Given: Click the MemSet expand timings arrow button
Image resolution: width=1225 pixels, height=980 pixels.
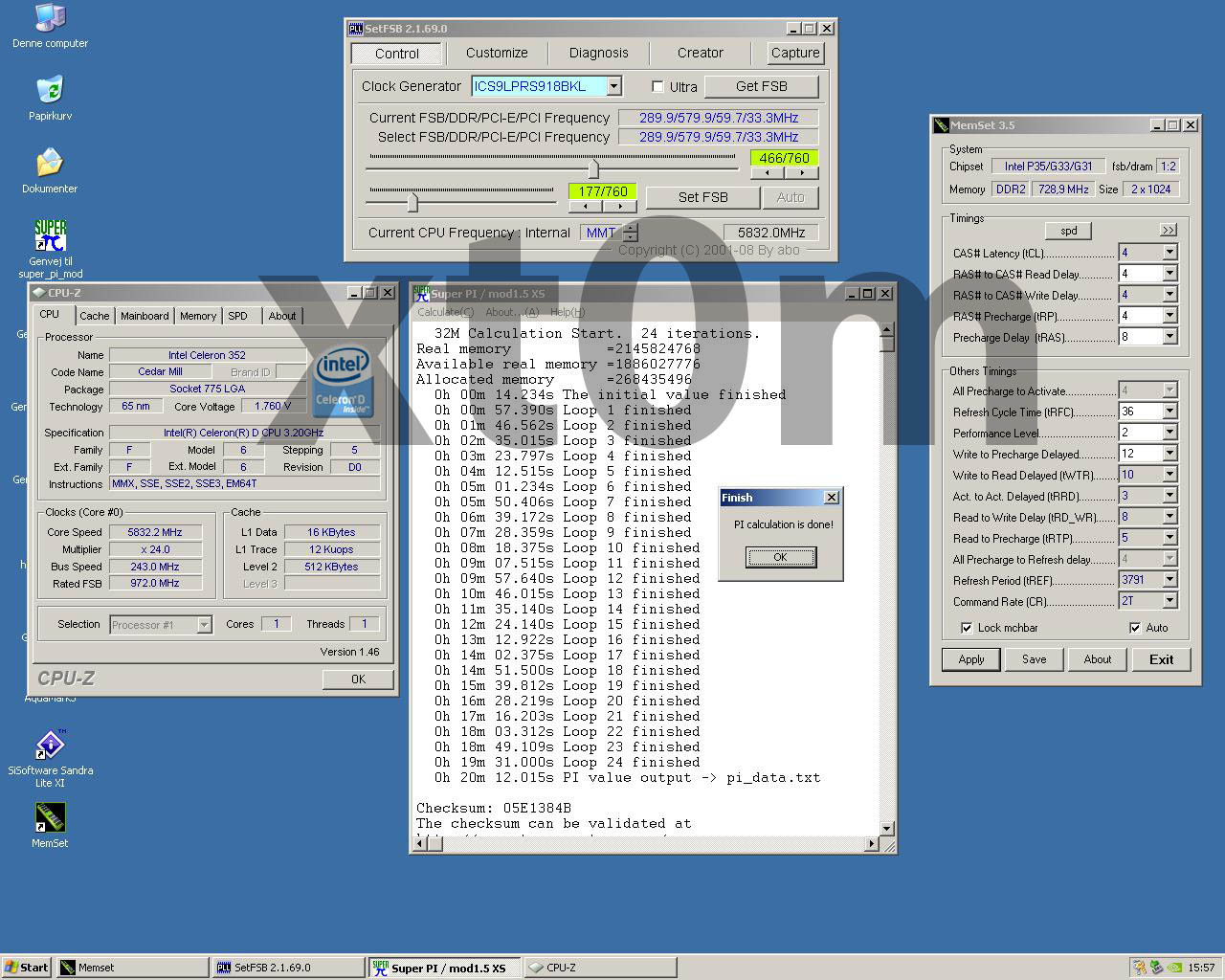Looking at the screenshot, I should [1169, 231].
